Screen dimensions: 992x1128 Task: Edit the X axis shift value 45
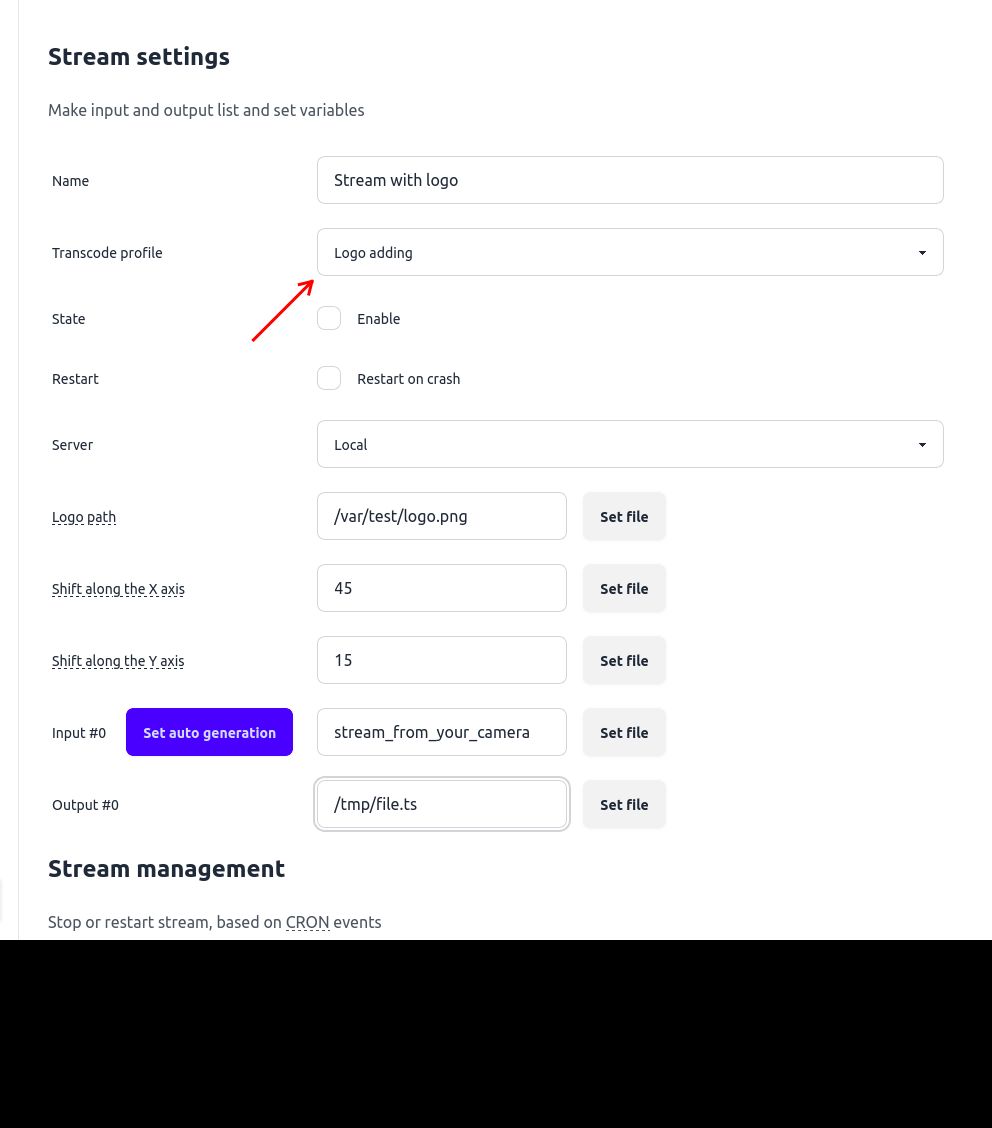click(442, 588)
